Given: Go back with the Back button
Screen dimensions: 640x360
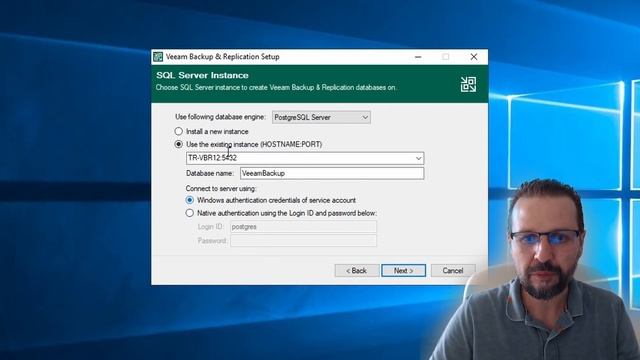Looking at the screenshot, I should (357, 271).
